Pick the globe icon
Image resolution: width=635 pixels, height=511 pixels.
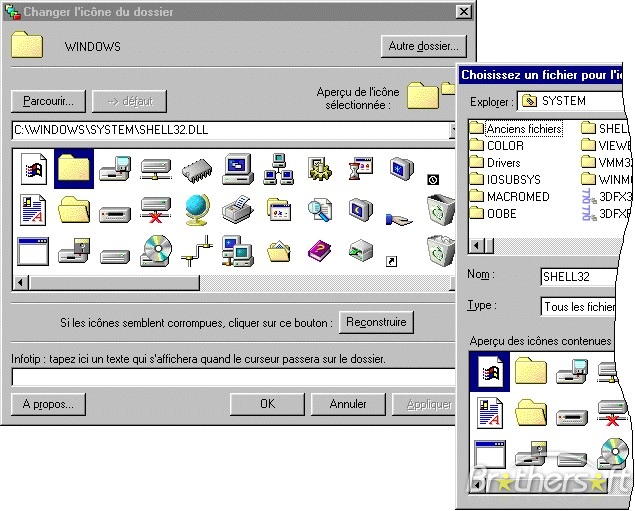point(197,210)
